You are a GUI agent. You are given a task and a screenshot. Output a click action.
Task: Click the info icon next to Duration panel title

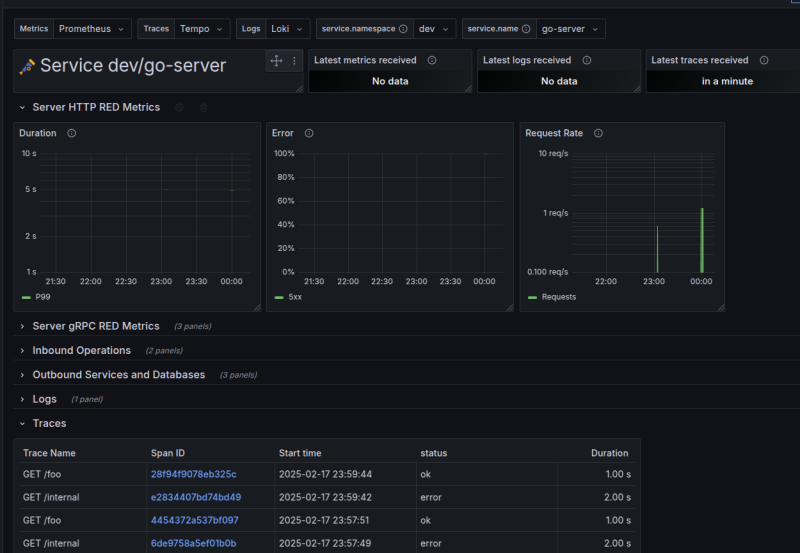[72, 133]
